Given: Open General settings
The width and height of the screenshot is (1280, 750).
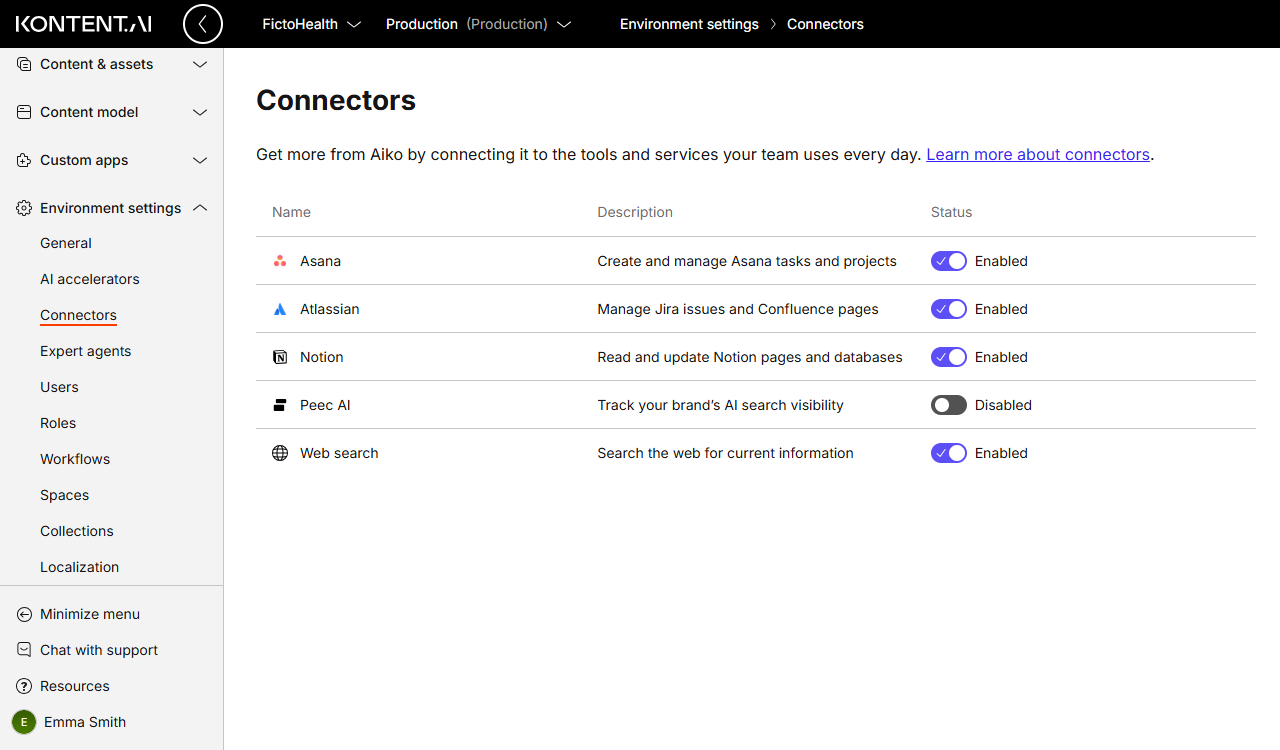Looking at the screenshot, I should point(66,243).
